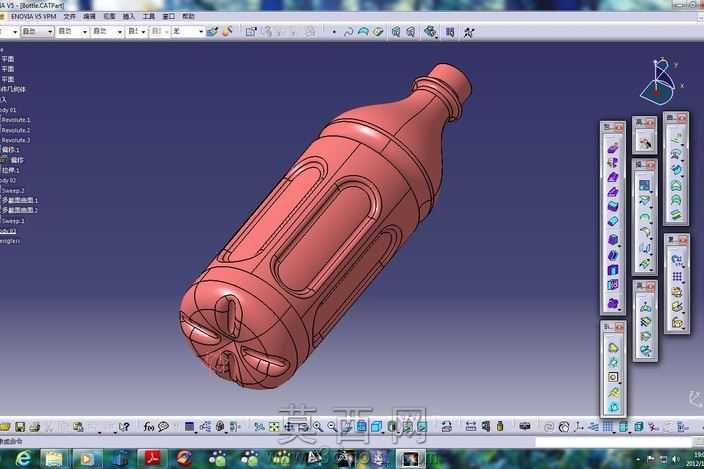
Task: Open the ENOVIA V5 VPM menu
Action: coord(34,17)
